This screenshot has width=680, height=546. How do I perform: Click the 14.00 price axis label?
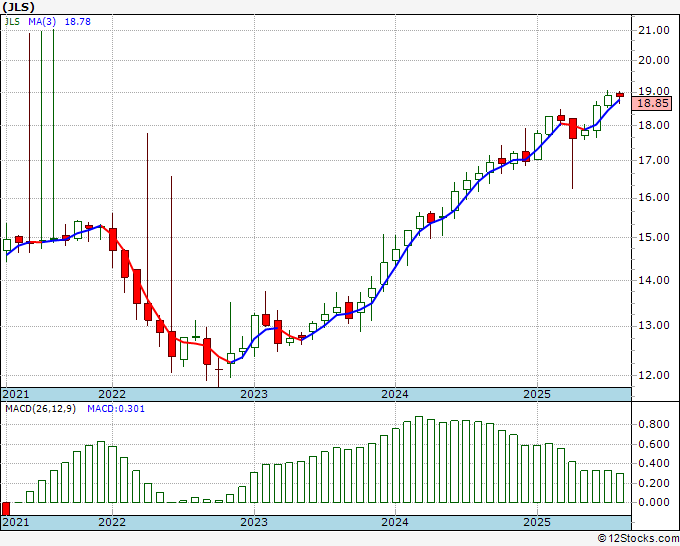click(x=654, y=280)
